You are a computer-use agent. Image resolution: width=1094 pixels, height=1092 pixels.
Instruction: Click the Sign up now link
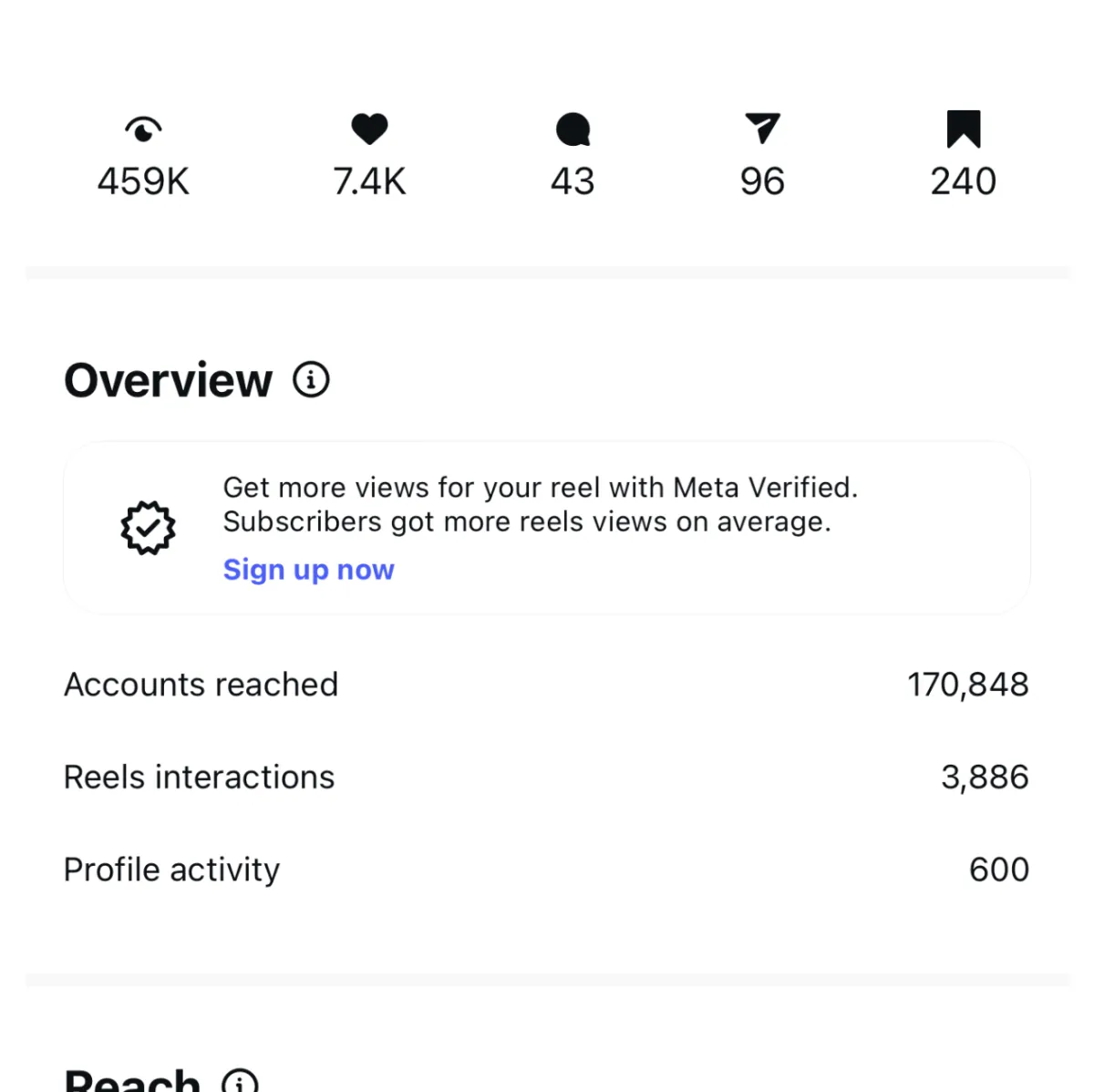(x=308, y=570)
